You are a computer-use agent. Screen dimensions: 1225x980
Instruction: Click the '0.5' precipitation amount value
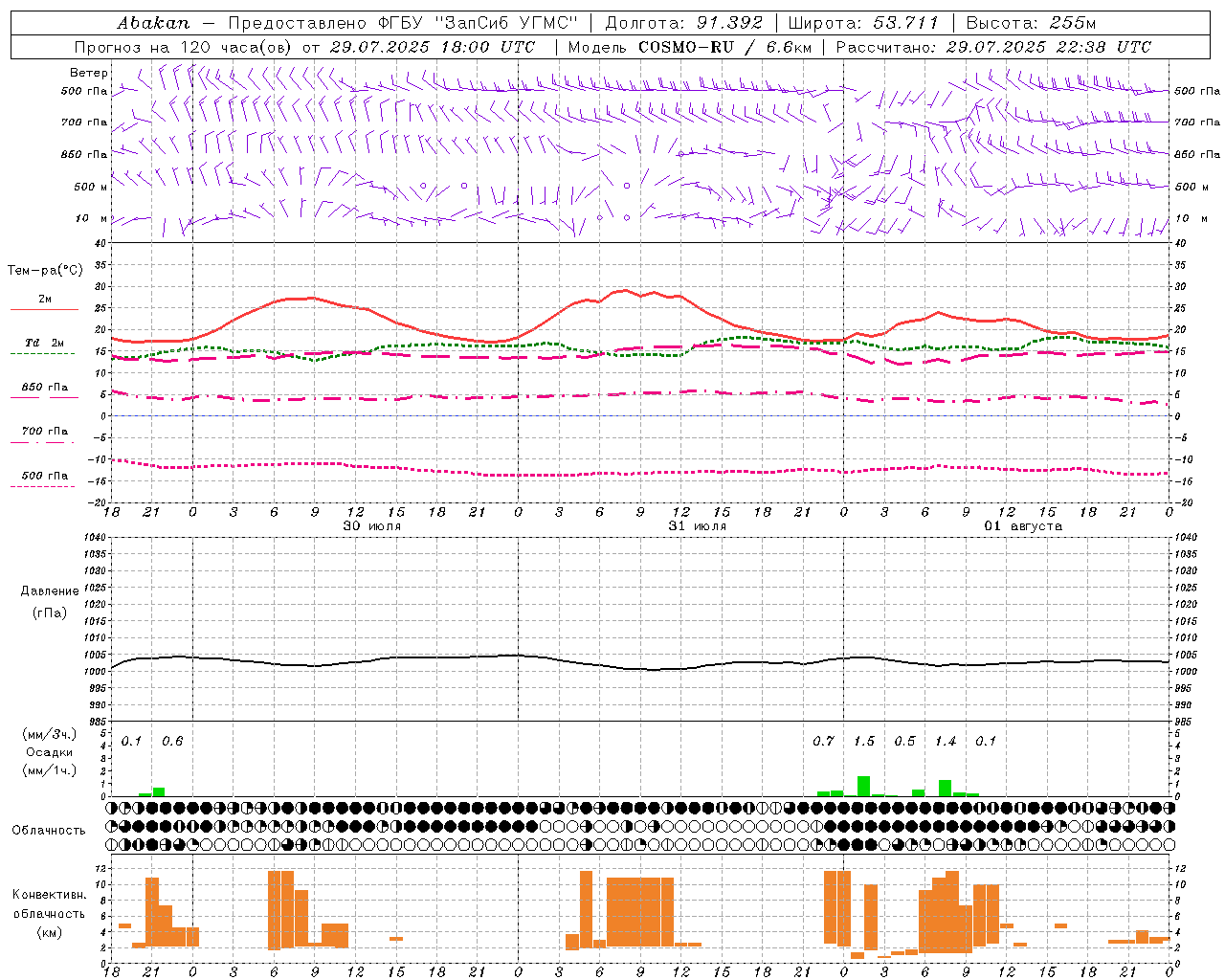coord(904,742)
